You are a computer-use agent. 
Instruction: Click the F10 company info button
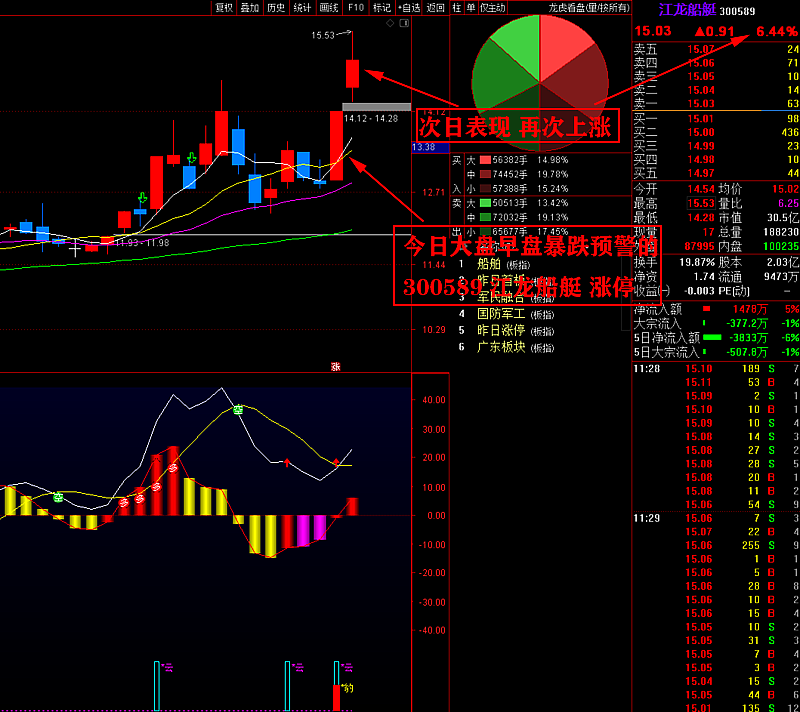click(x=354, y=7)
